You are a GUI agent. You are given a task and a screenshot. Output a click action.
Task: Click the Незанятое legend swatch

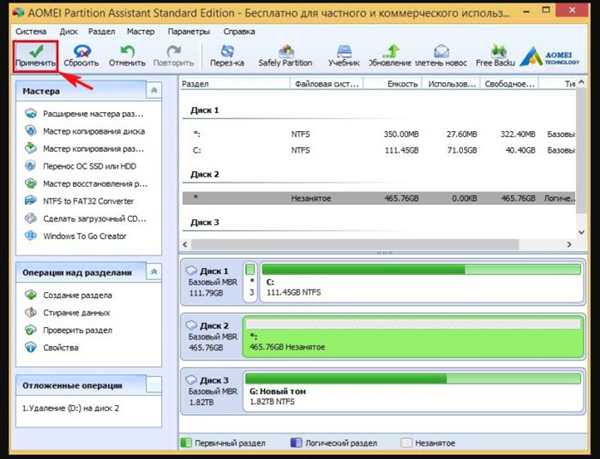tap(406, 443)
